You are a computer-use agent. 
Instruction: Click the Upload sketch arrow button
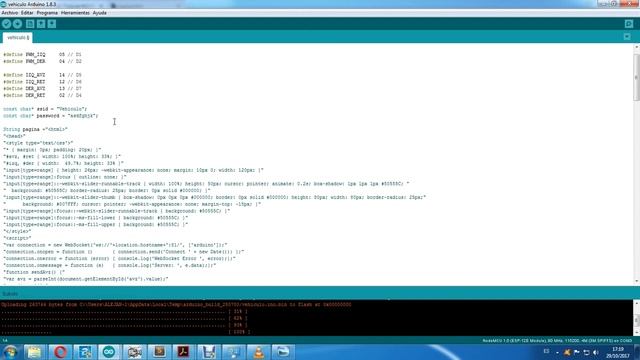pos(18,24)
